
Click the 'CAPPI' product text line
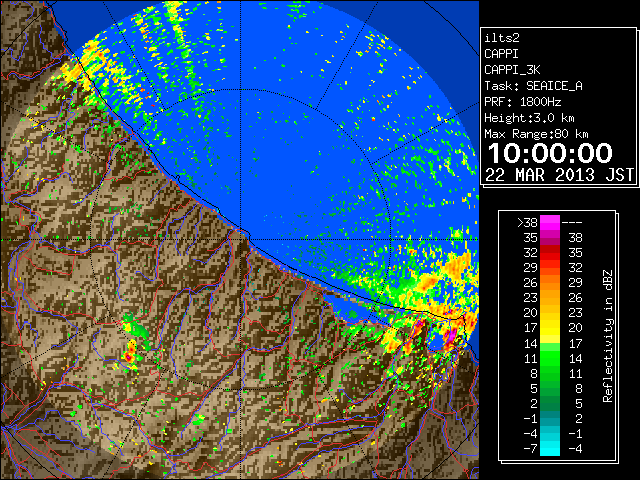click(x=501, y=54)
